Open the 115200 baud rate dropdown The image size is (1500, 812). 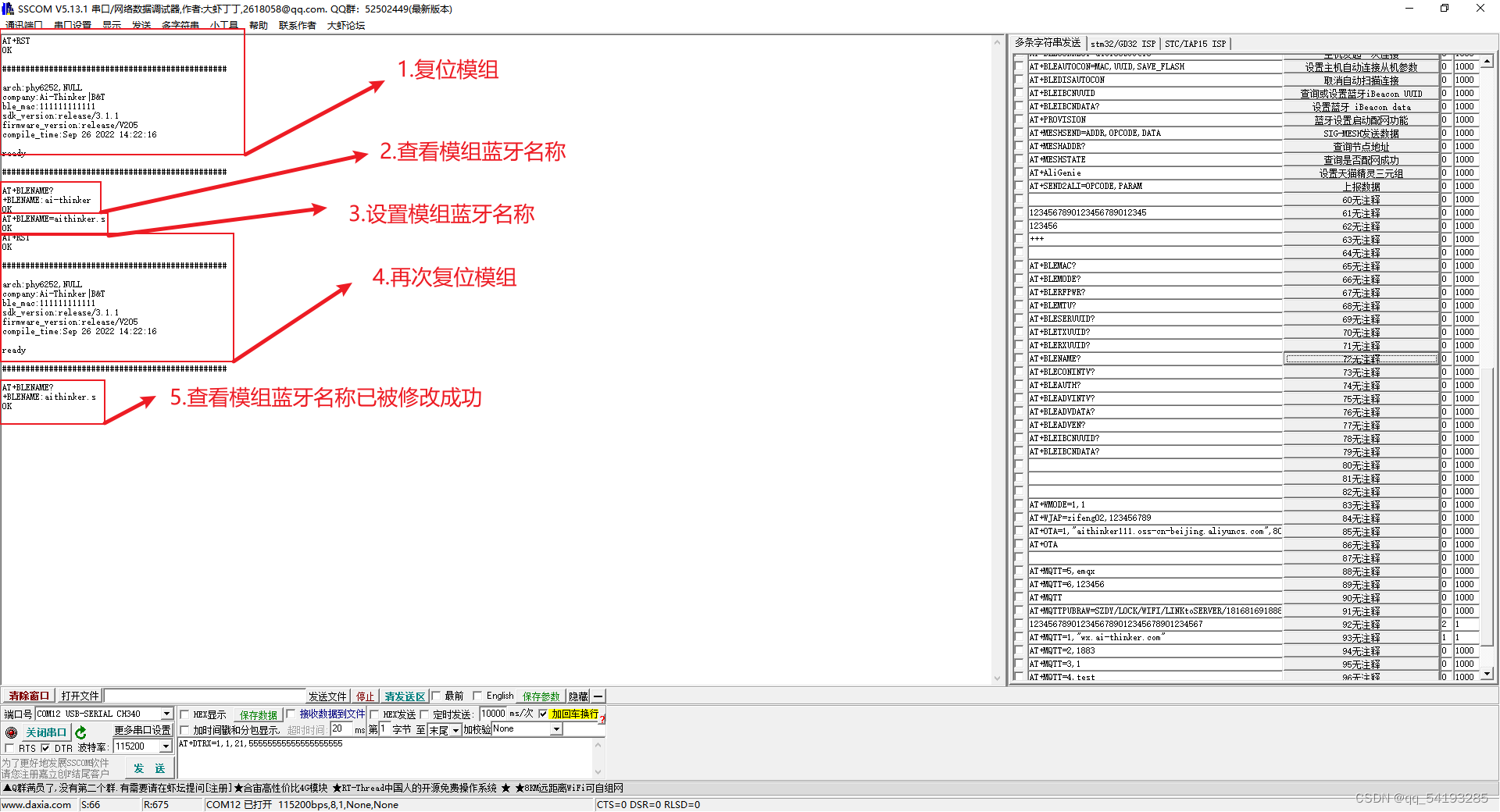(x=166, y=746)
